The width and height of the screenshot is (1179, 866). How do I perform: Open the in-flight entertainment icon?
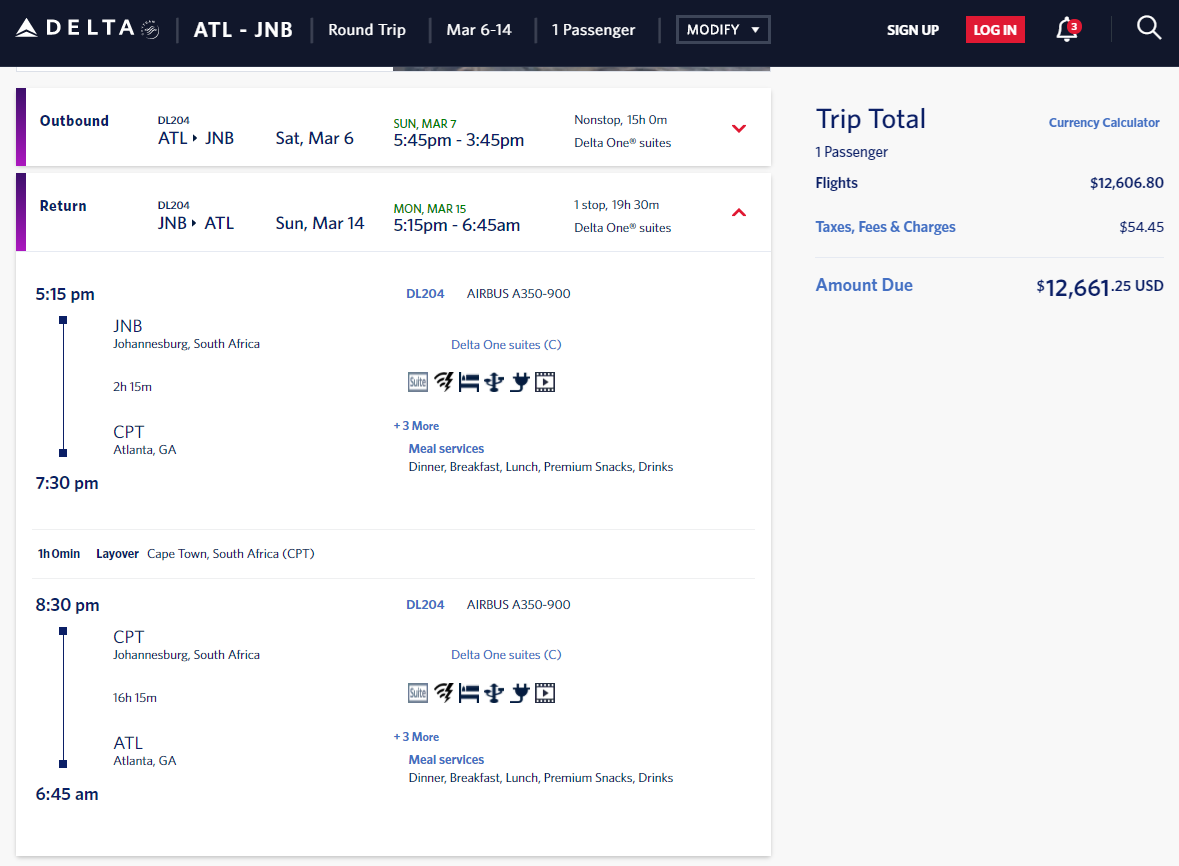[x=544, y=381]
